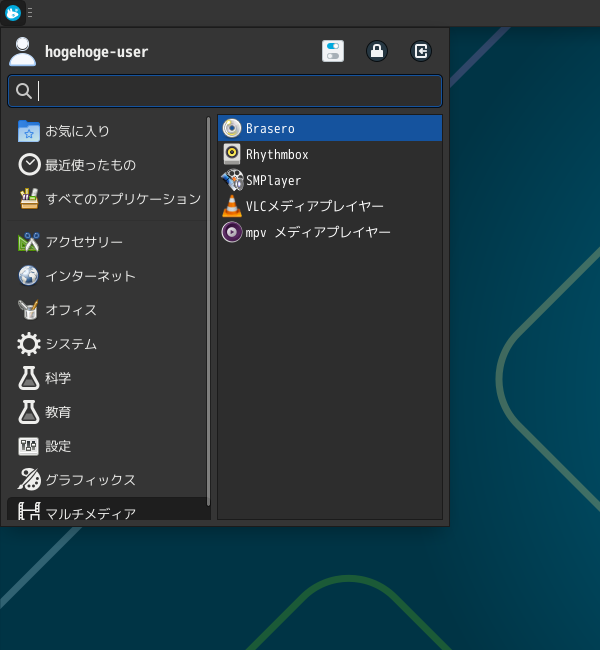Open the オフィス category
The height and width of the screenshot is (650, 600).
click(x=71, y=310)
